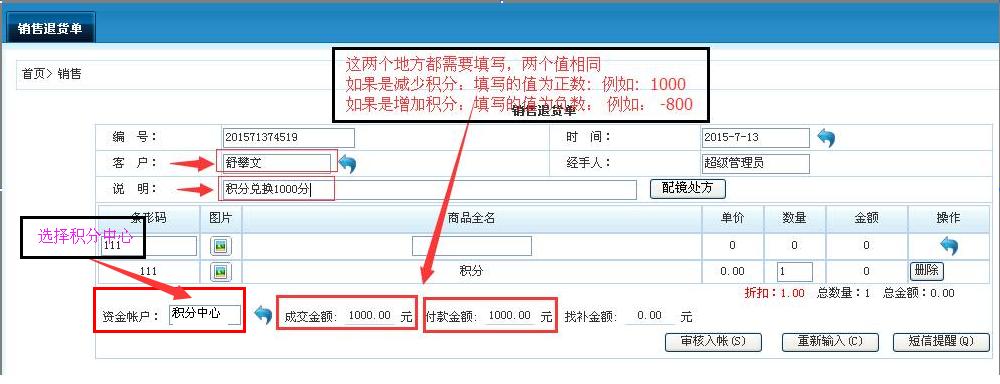
Task: Click blue arrow icon beside 资金帐户
Action: point(263,314)
